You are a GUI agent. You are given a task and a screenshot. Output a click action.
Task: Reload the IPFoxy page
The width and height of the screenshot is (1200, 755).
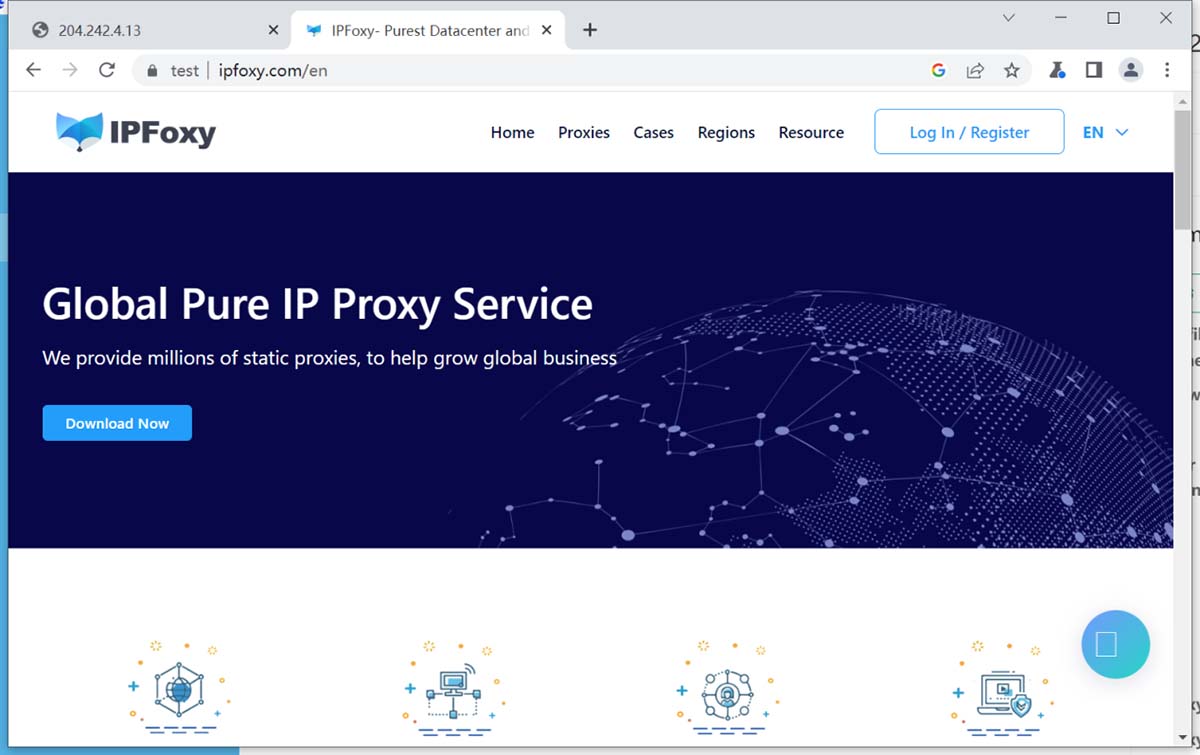point(107,70)
